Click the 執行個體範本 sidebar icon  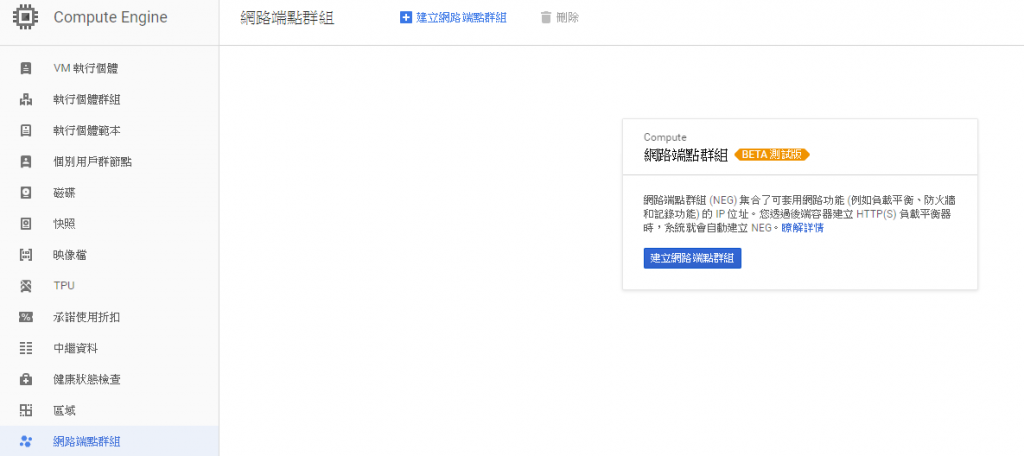(x=25, y=130)
